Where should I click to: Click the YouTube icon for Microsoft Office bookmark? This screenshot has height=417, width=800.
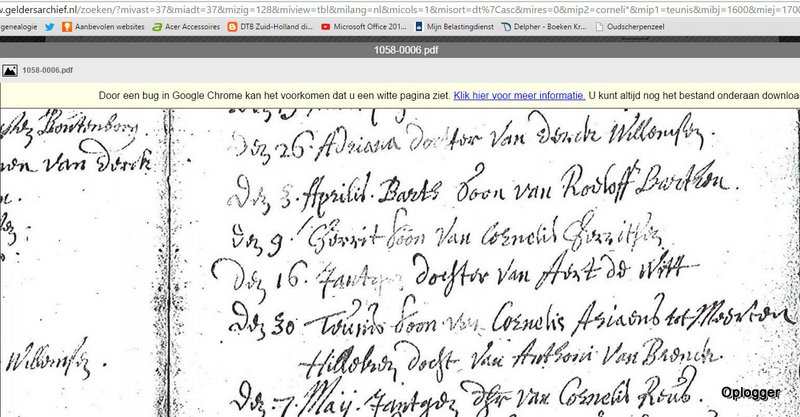pos(326,27)
